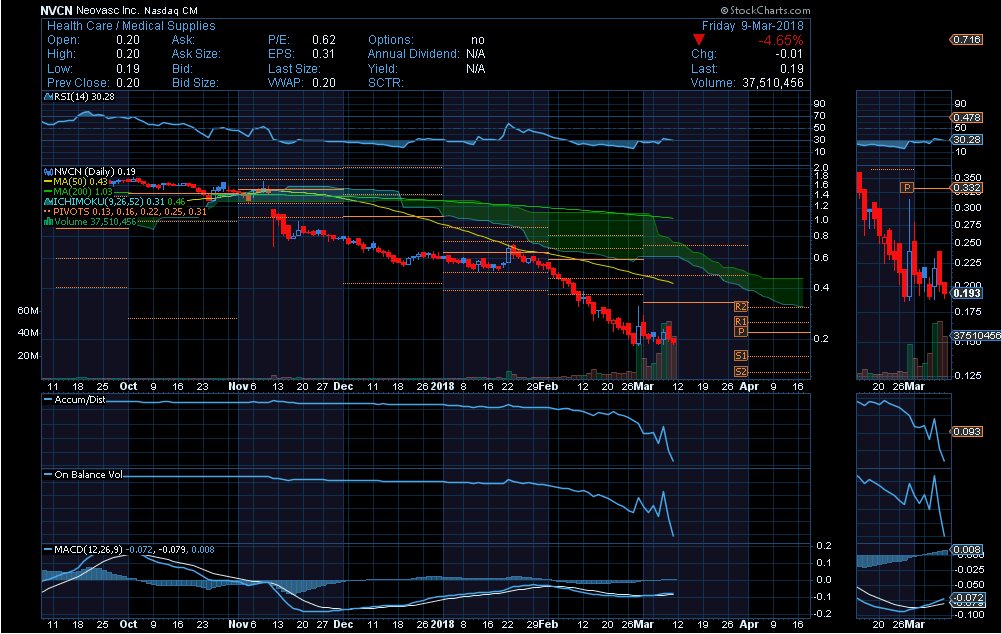Select the S1 pivot label
Viewport: 1001px width, 634px height.
point(741,356)
